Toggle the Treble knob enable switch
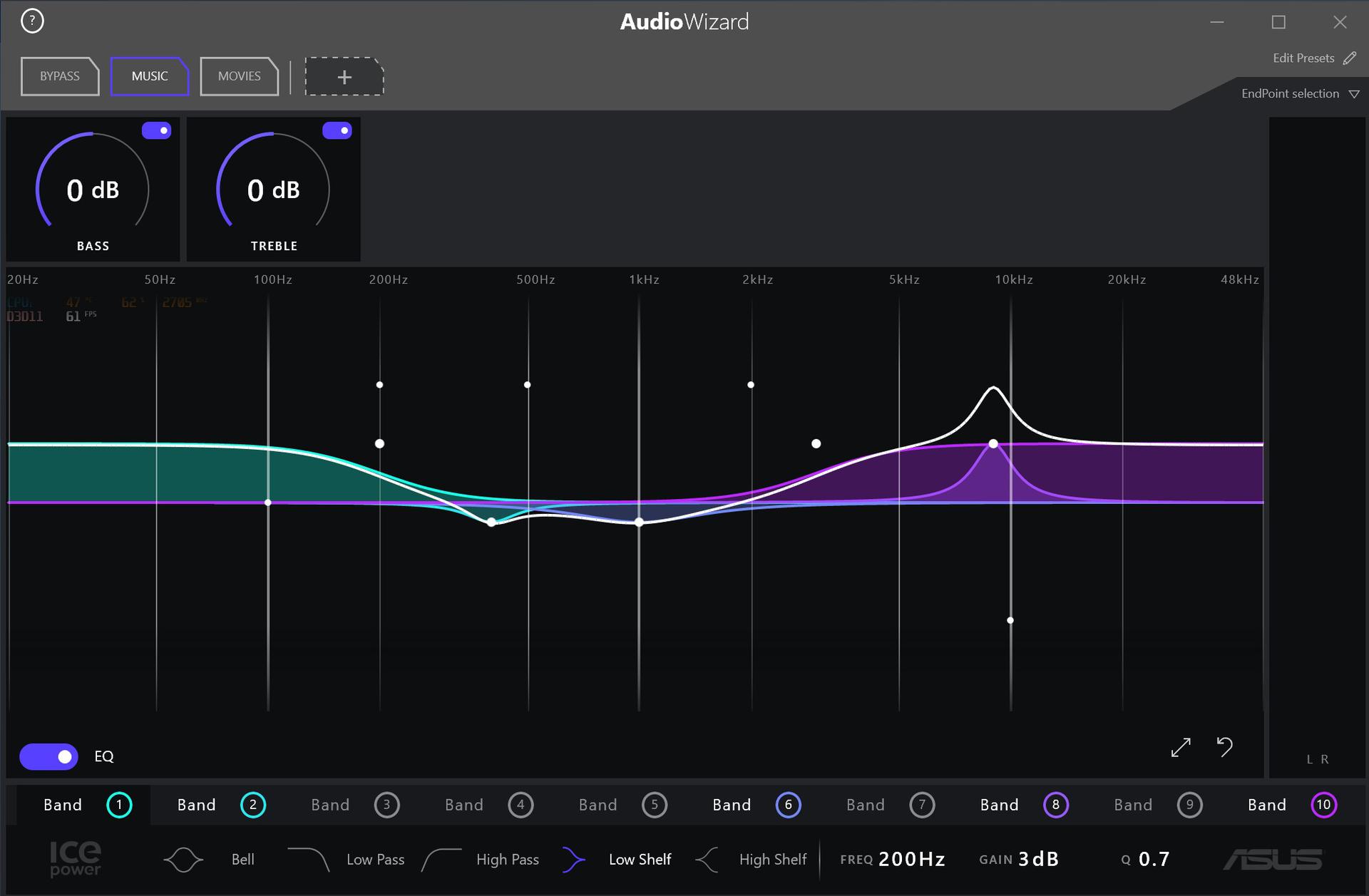This screenshot has width=1369, height=896. pyautogui.click(x=337, y=130)
